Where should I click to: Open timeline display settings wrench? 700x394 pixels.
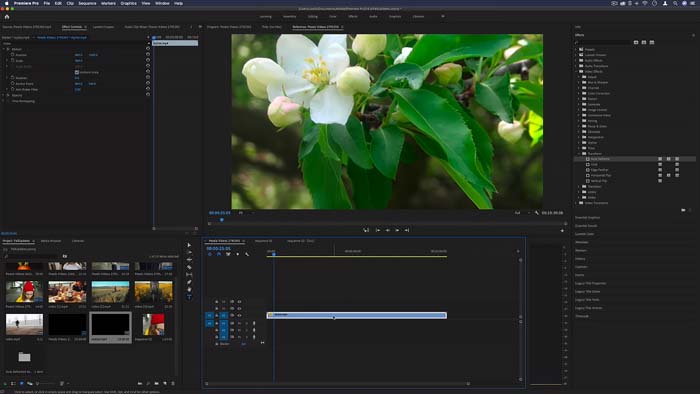click(x=247, y=254)
